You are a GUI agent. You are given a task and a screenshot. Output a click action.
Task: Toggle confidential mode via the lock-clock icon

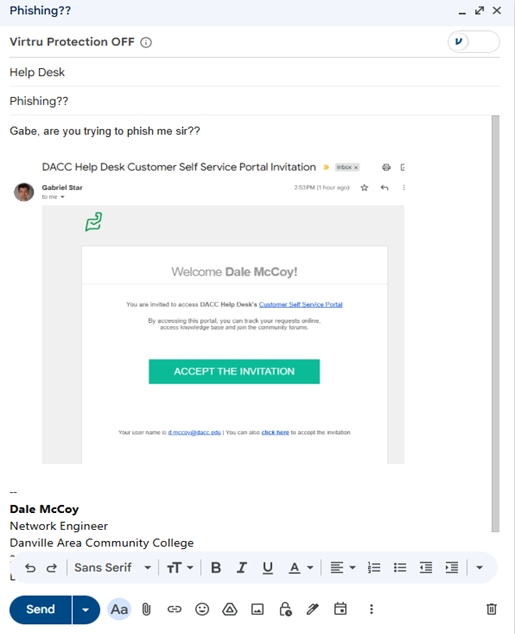coord(285,609)
